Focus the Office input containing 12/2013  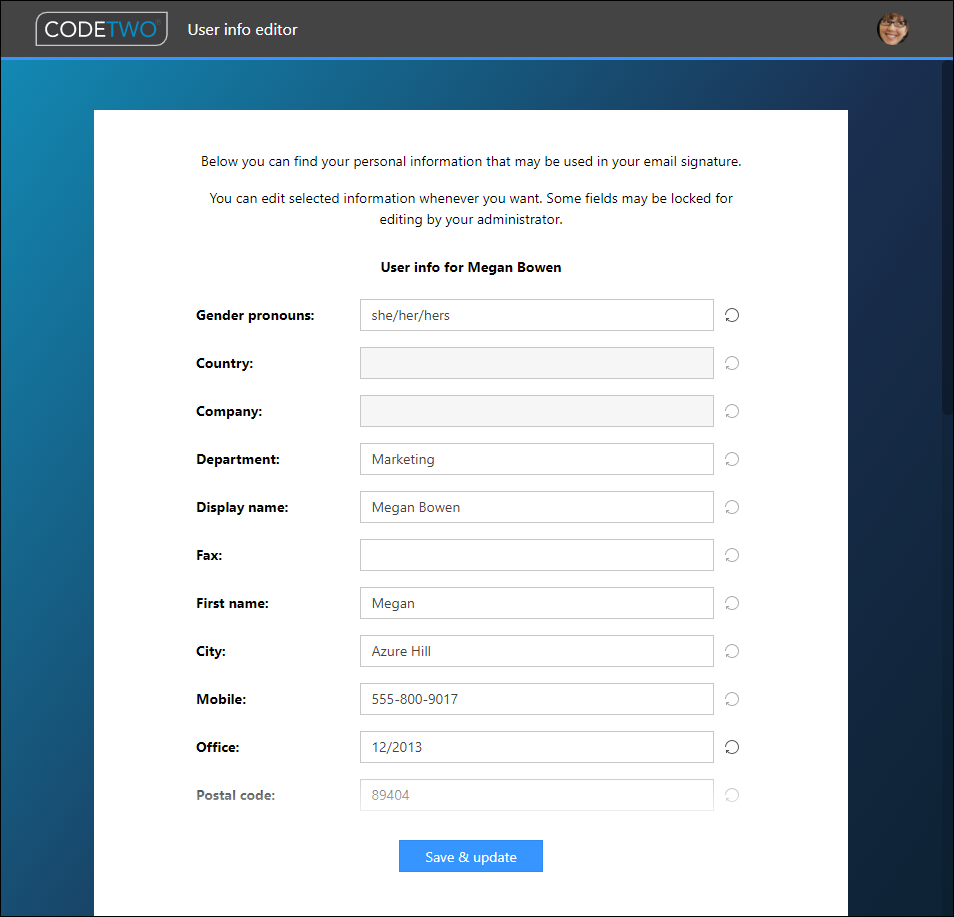tap(536, 747)
